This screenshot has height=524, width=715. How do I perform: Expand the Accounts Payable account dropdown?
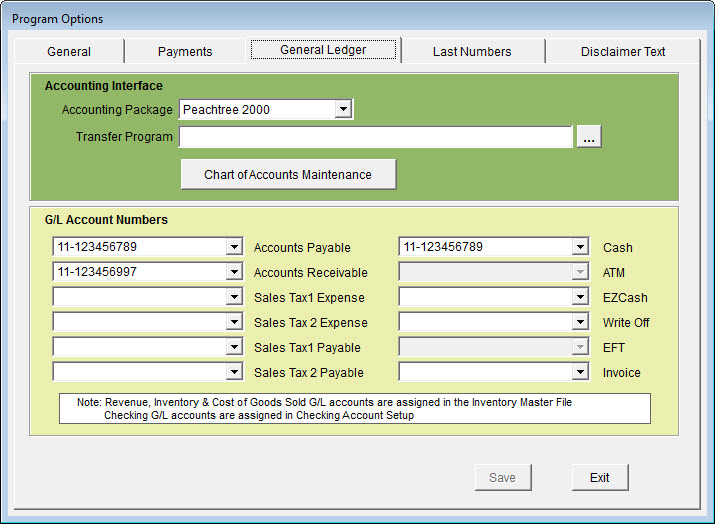coord(234,247)
